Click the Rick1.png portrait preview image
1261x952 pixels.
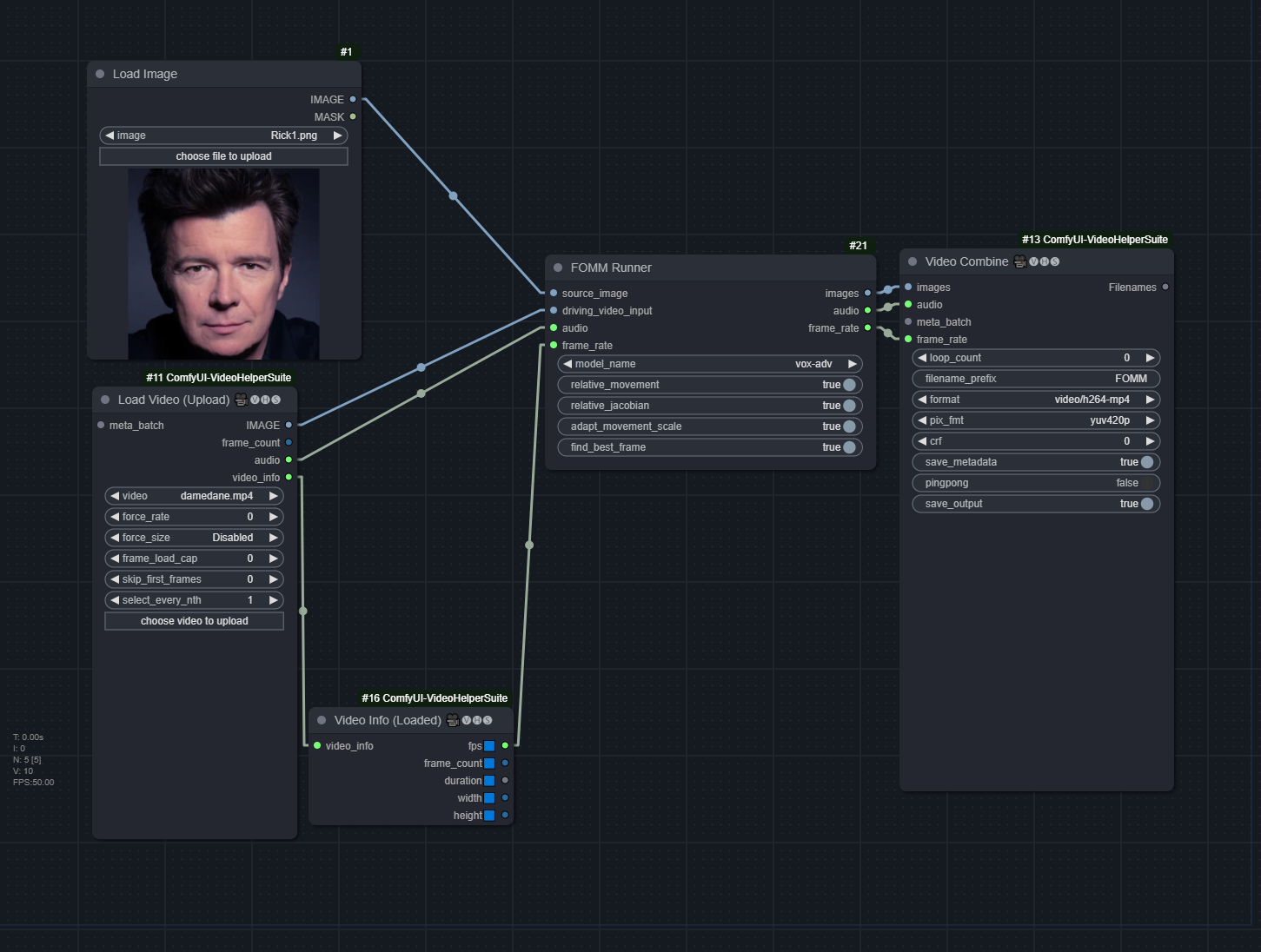pyautogui.click(x=223, y=264)
